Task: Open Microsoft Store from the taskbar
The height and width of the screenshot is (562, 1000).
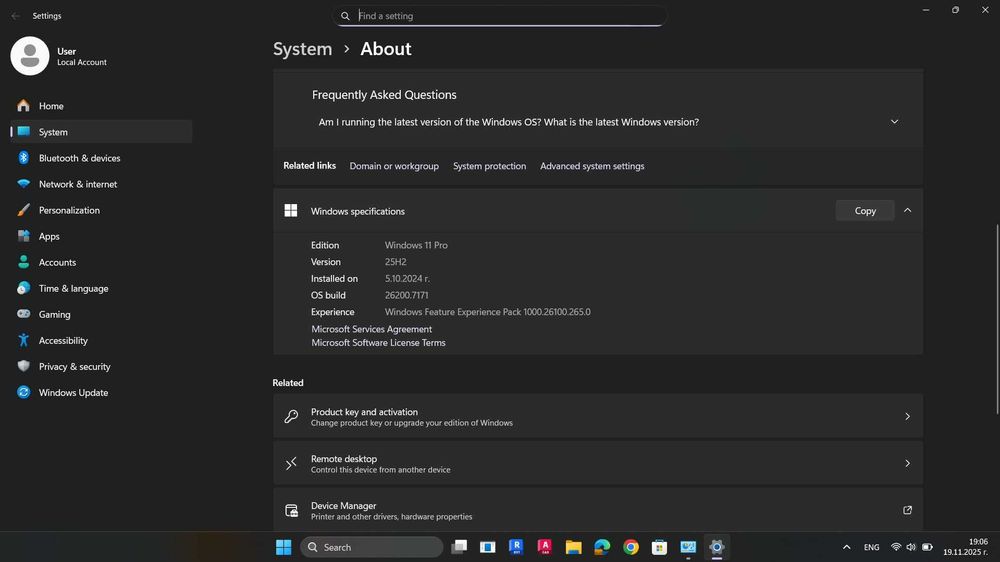Action: point(659,547)
